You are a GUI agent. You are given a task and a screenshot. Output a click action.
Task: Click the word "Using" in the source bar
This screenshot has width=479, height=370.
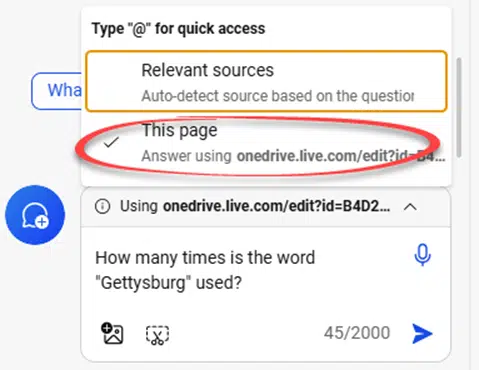tap(139, 206)
